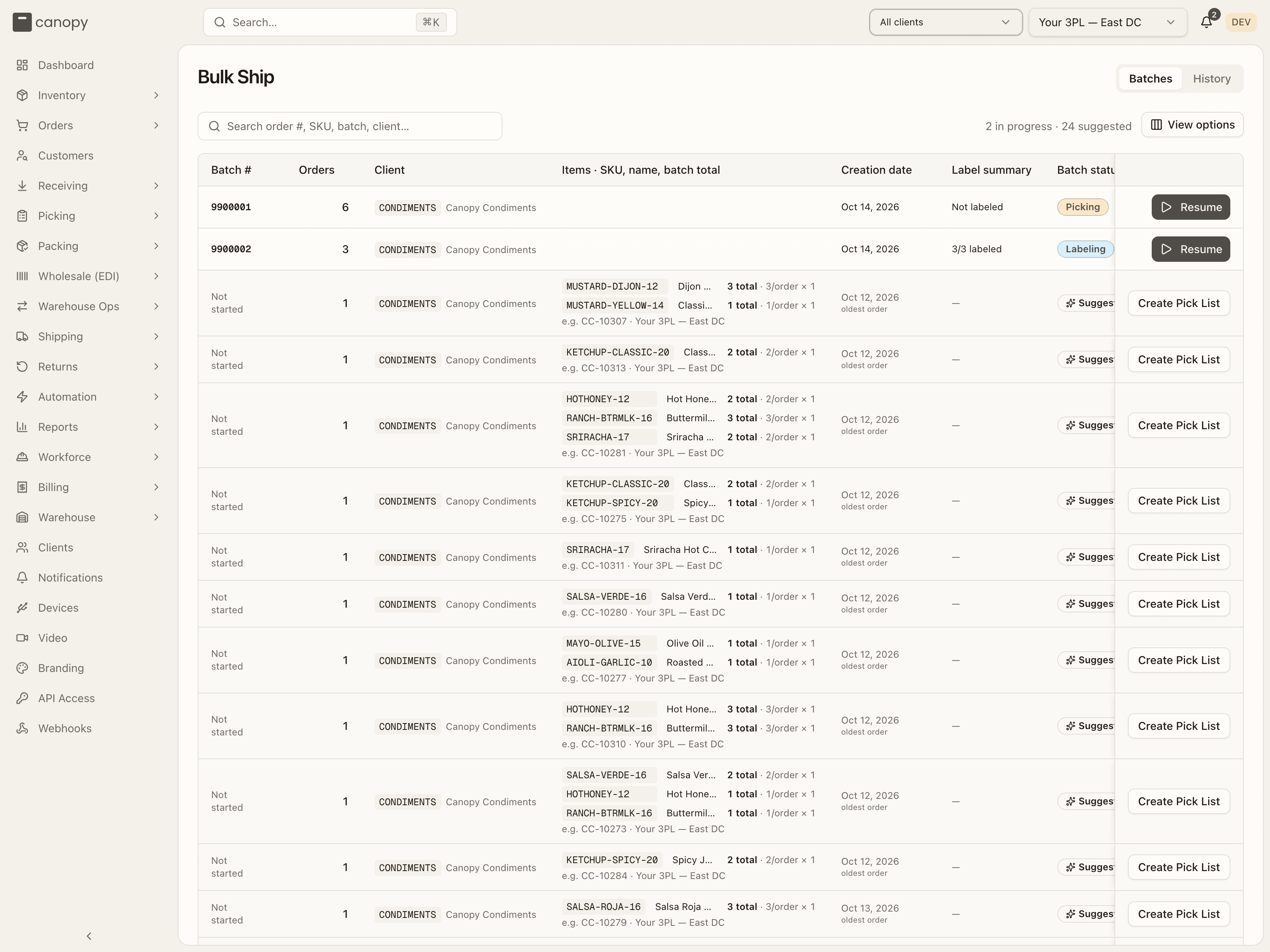Expand the Orders submenu chevron
Viewport: 1270px width, 952px height.
[156, 125]
